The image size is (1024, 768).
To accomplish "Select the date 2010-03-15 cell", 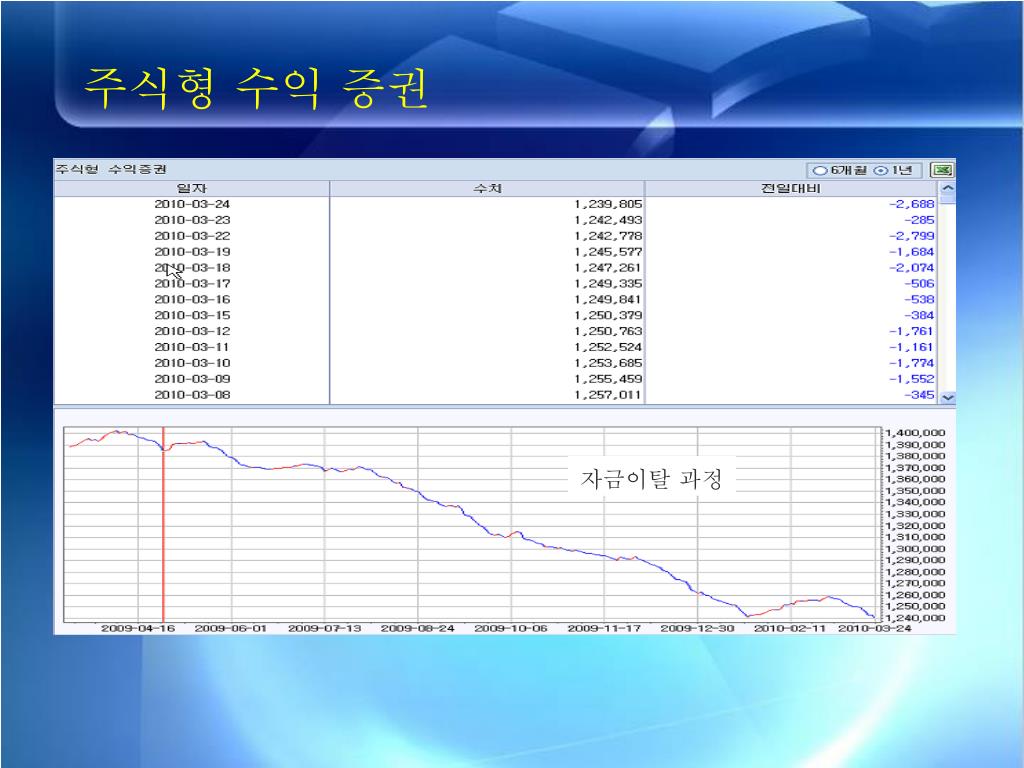I will click(192, 315).
